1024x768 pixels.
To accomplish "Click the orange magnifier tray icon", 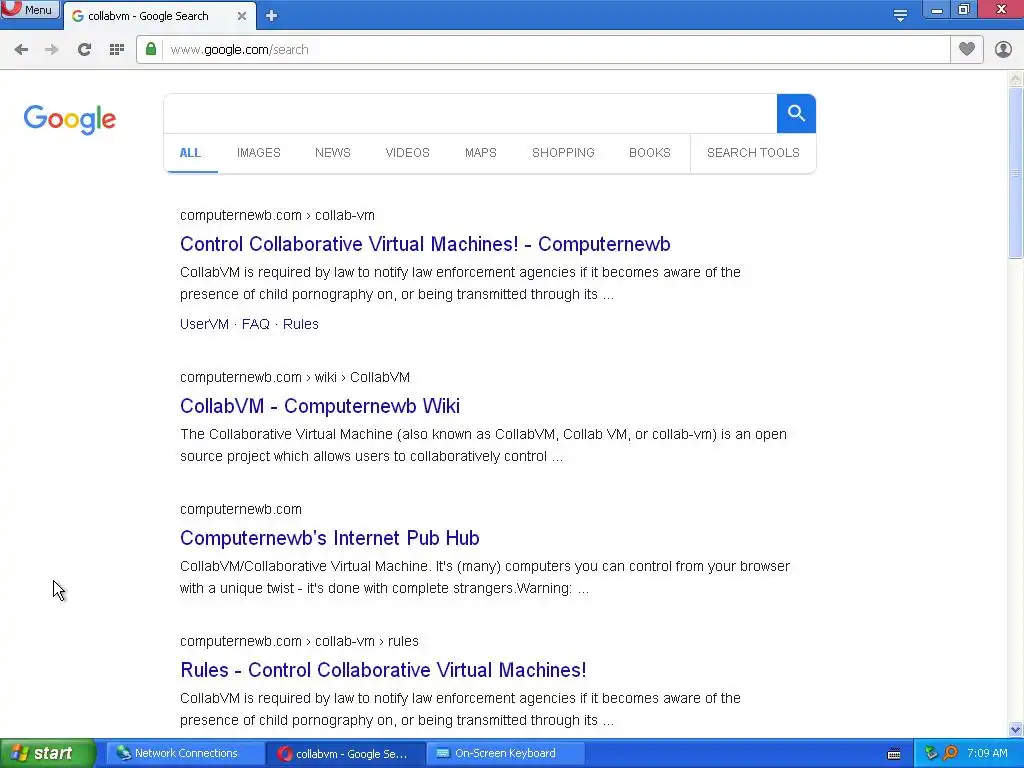I will [x=950, y=754].
